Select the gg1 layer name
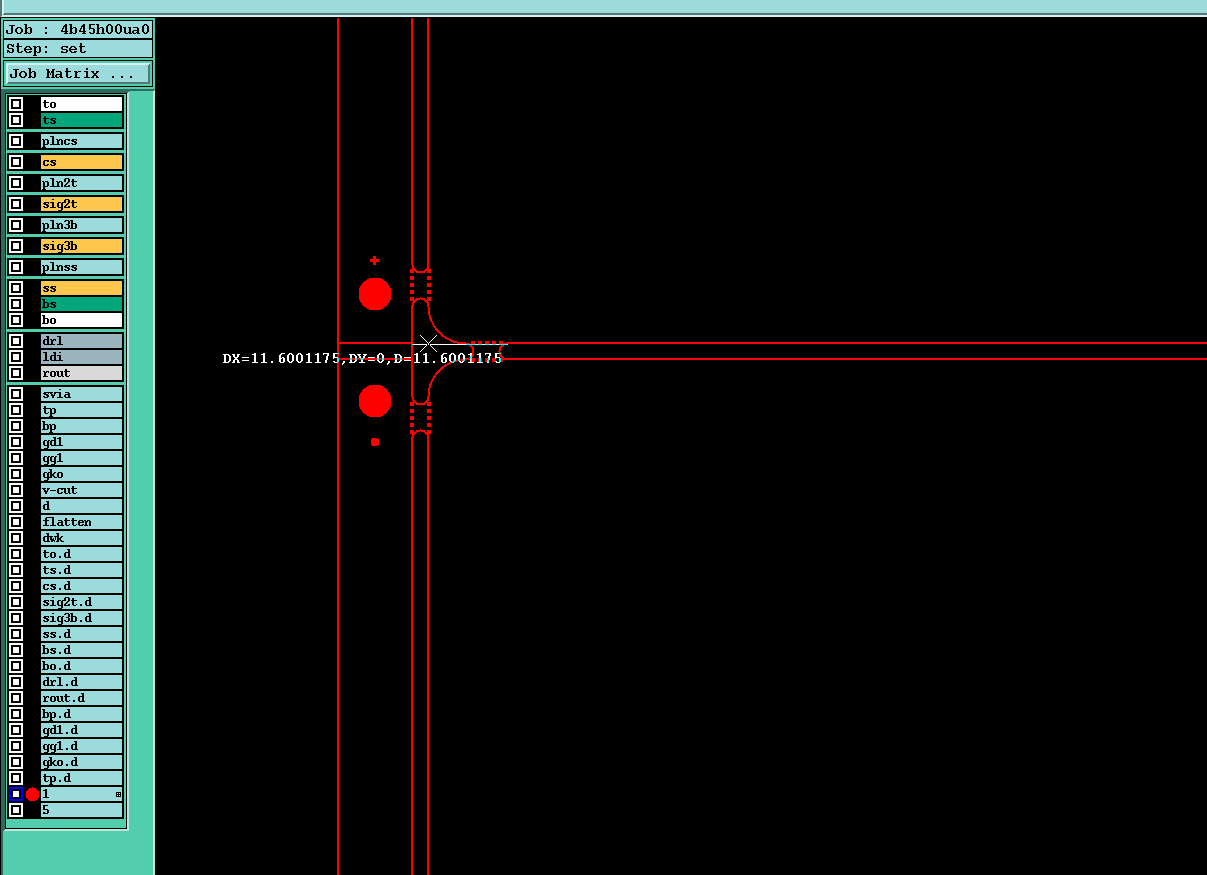The height and width of the screenshot is (875, 1207). pyautogui.click(x=82, y=458)
